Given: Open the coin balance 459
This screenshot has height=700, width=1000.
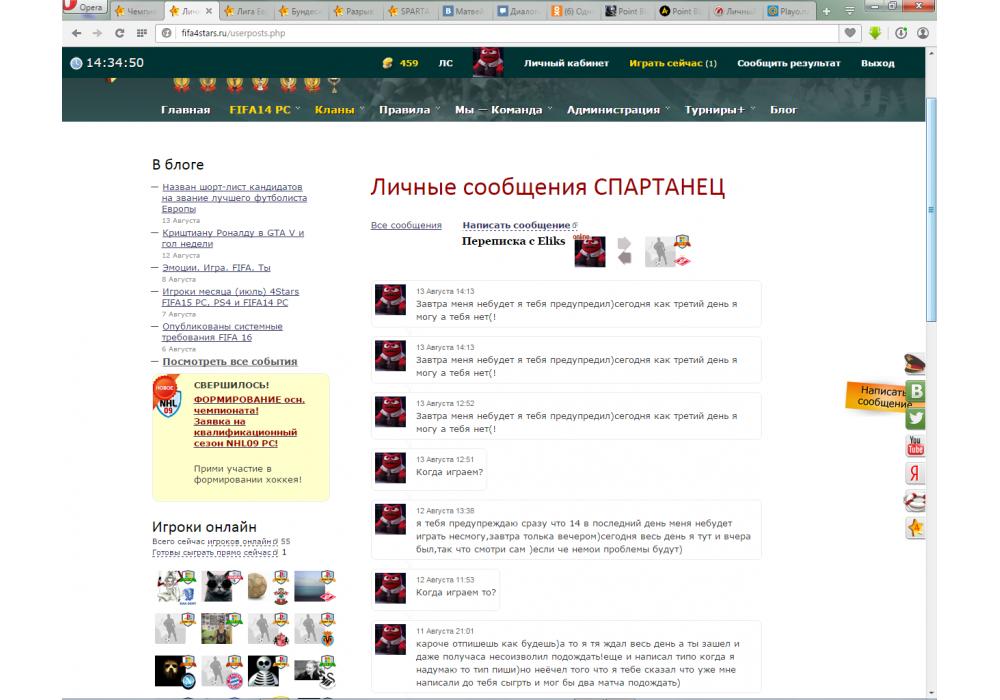Looking at the screenshot, I should (401, 63).
